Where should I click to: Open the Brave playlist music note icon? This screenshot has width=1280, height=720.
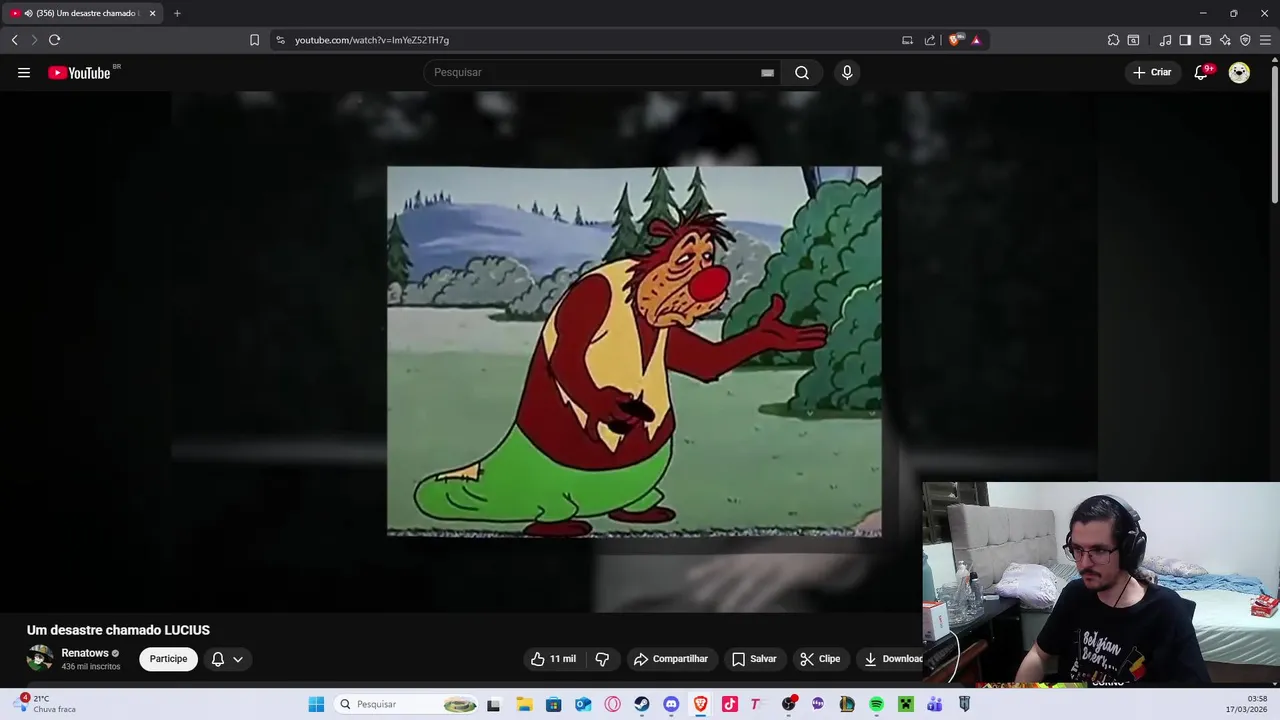pos(1165,40)
